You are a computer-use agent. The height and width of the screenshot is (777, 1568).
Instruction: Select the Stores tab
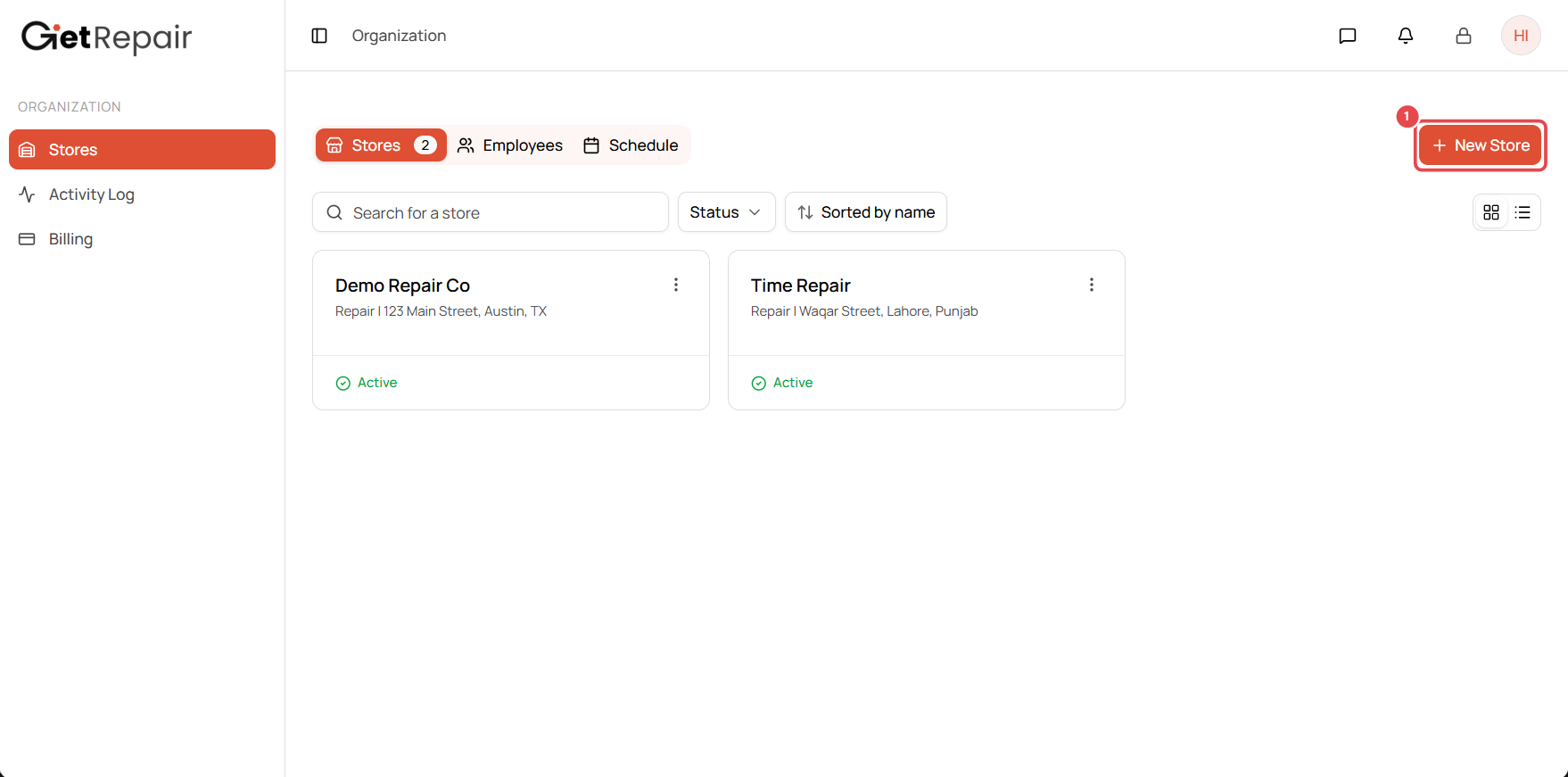(x=381, y=145)
